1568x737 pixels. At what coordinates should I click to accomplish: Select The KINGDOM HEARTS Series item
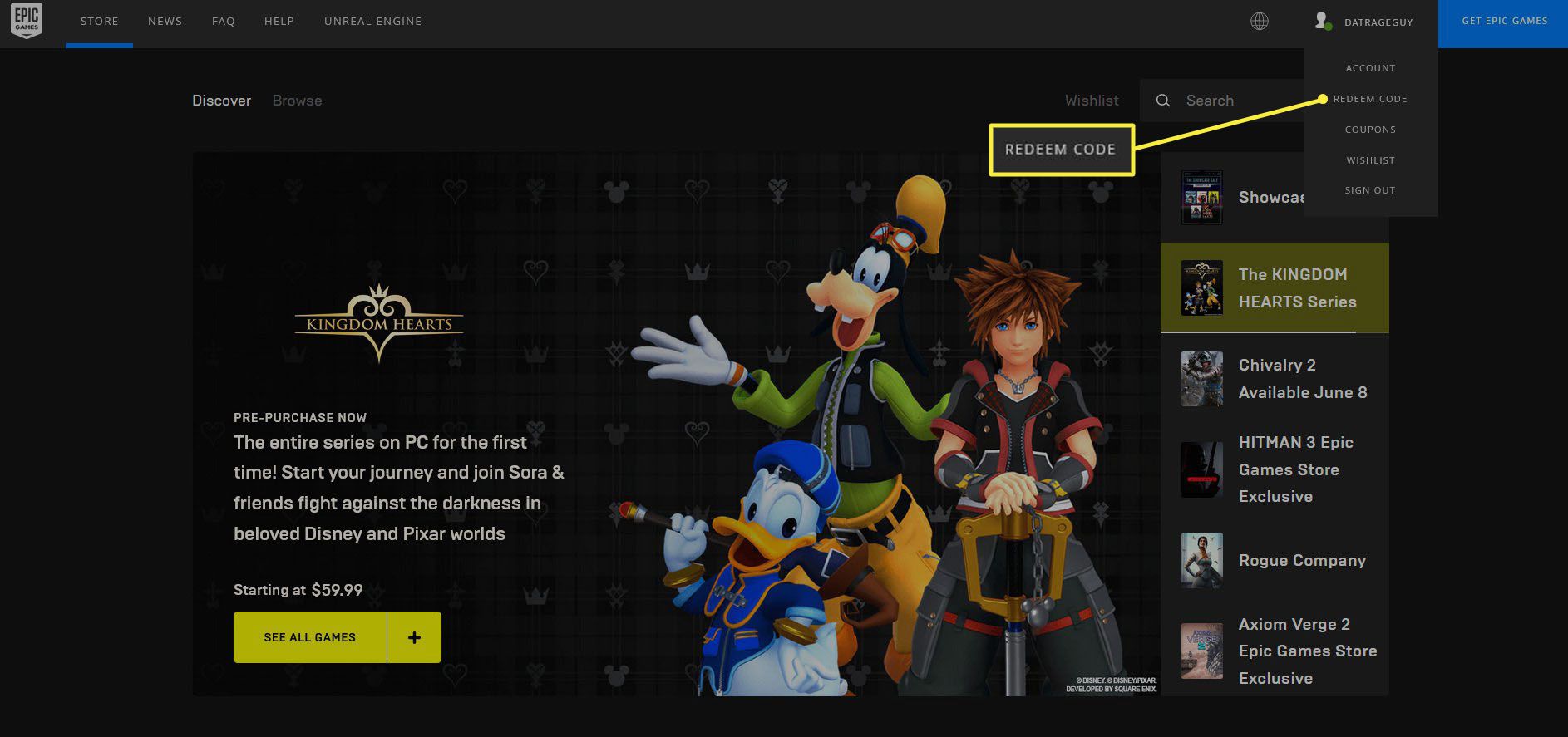pyautogui.click(x=1275, y=287)
